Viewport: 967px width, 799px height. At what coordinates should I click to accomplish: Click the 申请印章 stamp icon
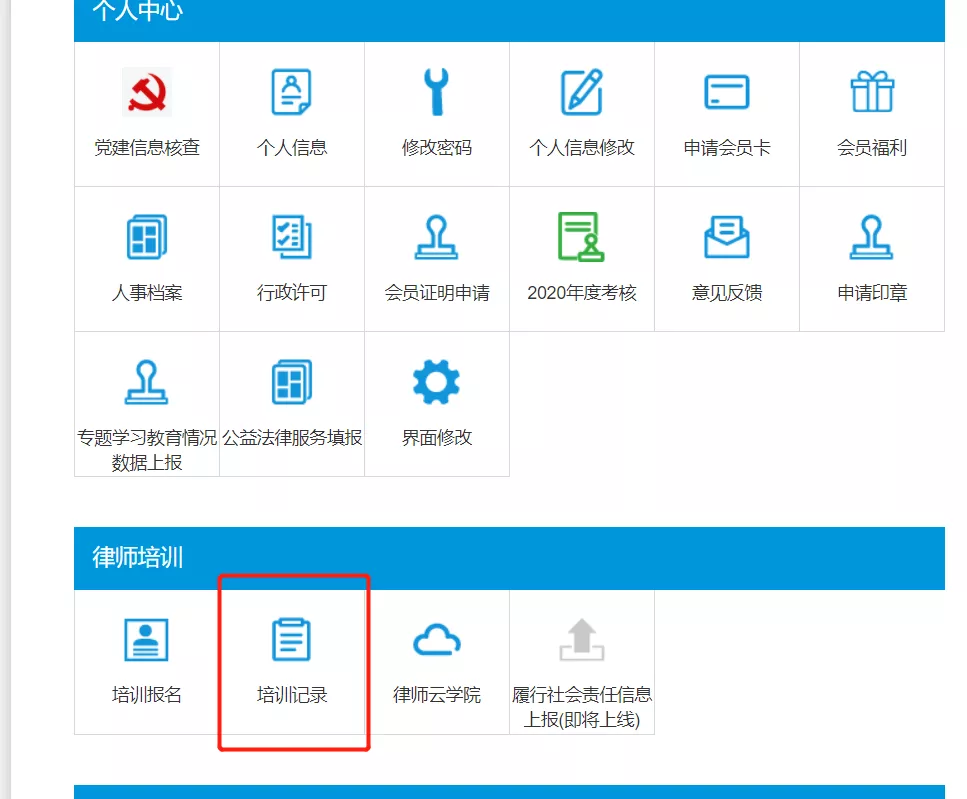pos(872,238)
